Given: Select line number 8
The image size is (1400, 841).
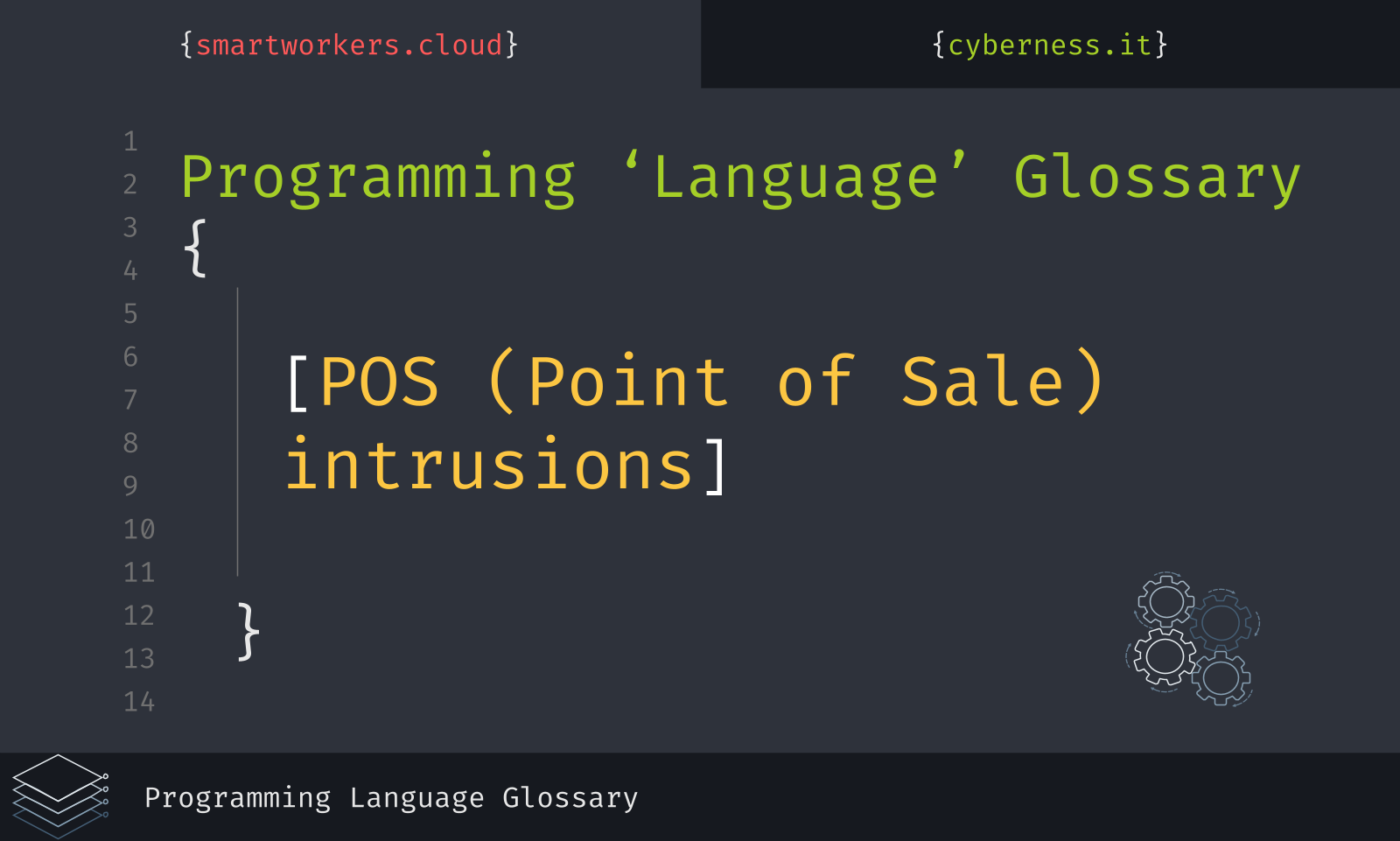Looking at the screenshot, I should tap(130, 443).
